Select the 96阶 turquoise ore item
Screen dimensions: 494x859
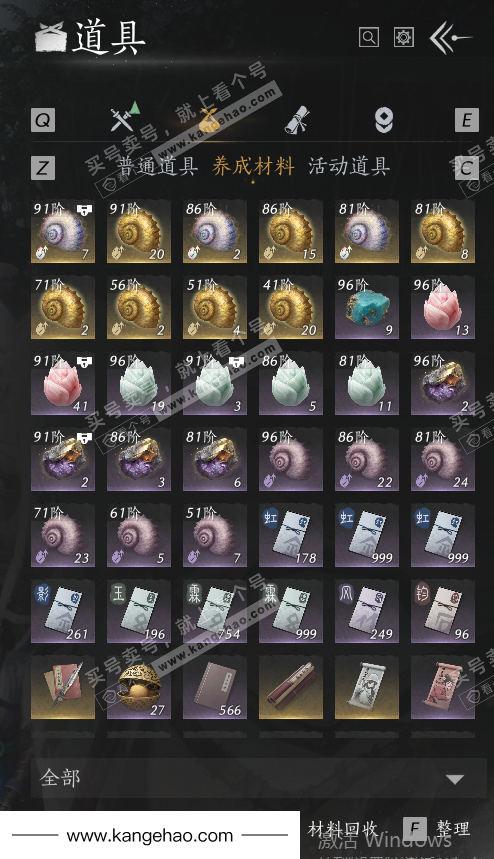367,307
